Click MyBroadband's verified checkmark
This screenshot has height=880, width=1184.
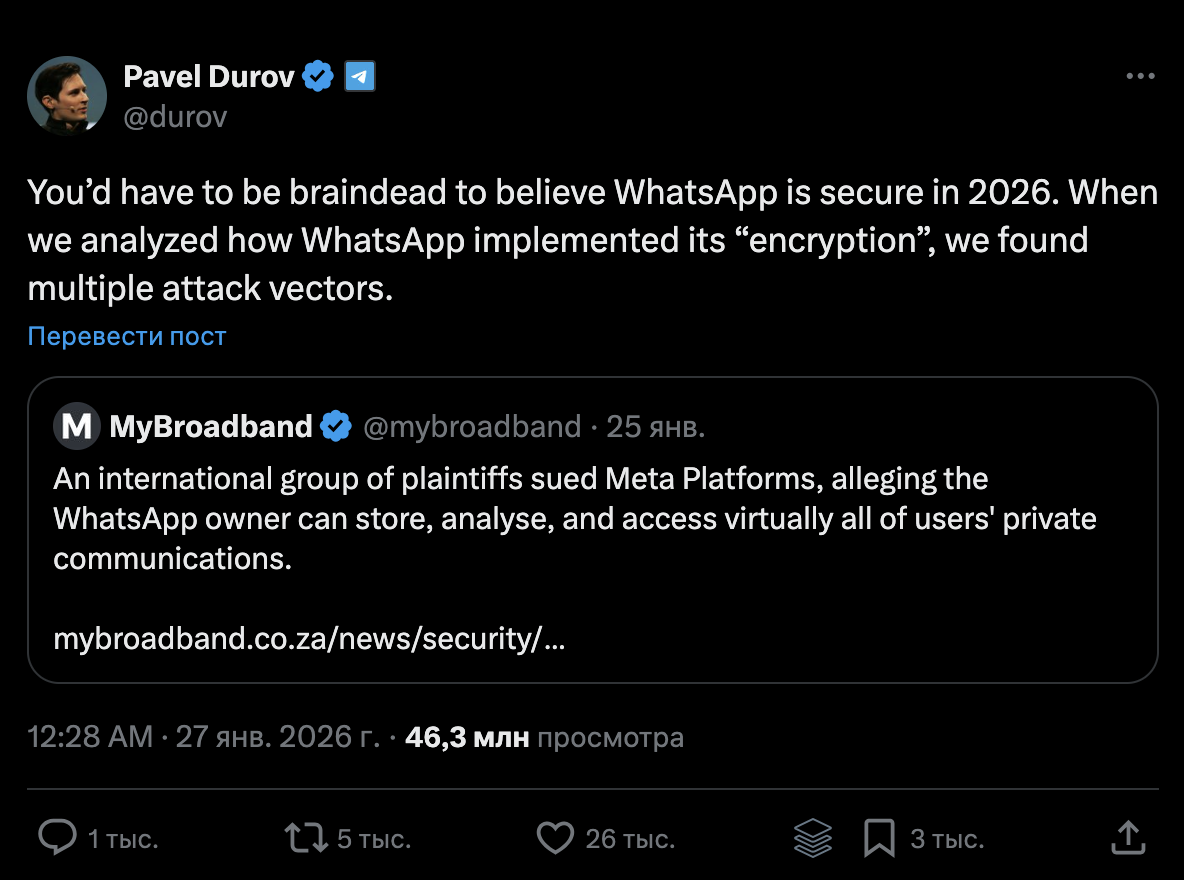click(337, 425)
